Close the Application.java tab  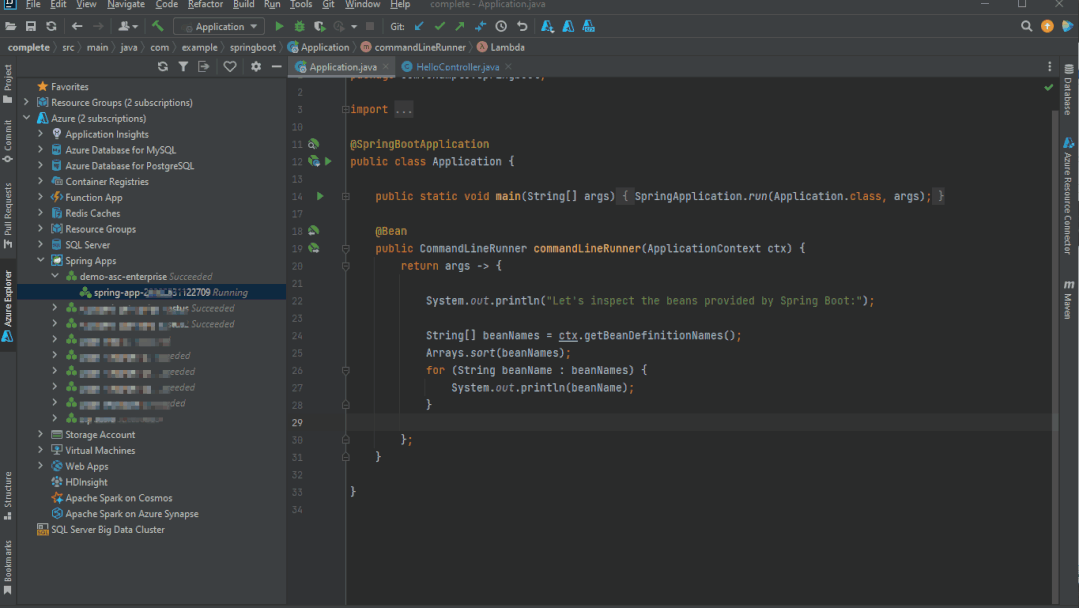386,67
